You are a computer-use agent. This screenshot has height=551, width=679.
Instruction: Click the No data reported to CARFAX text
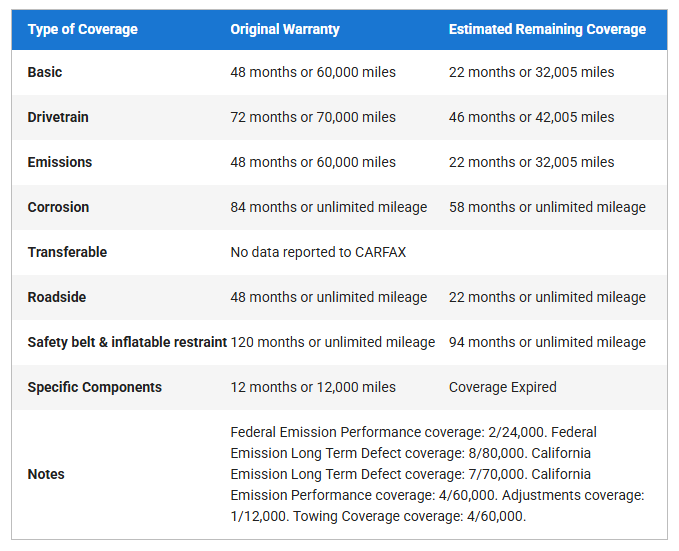click(318, 252)
